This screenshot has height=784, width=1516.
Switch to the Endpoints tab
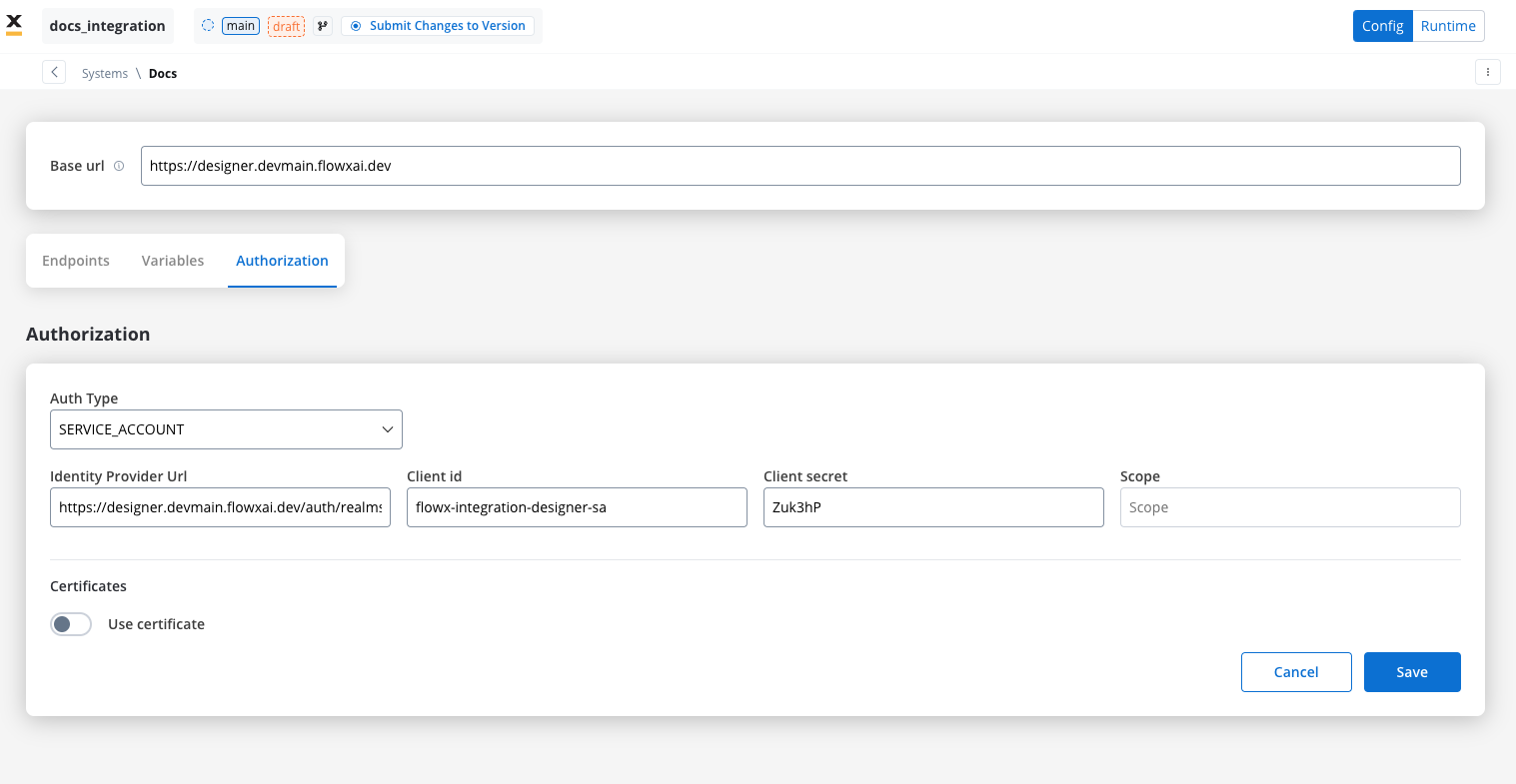pyautogui.click(x=76, y=261)
